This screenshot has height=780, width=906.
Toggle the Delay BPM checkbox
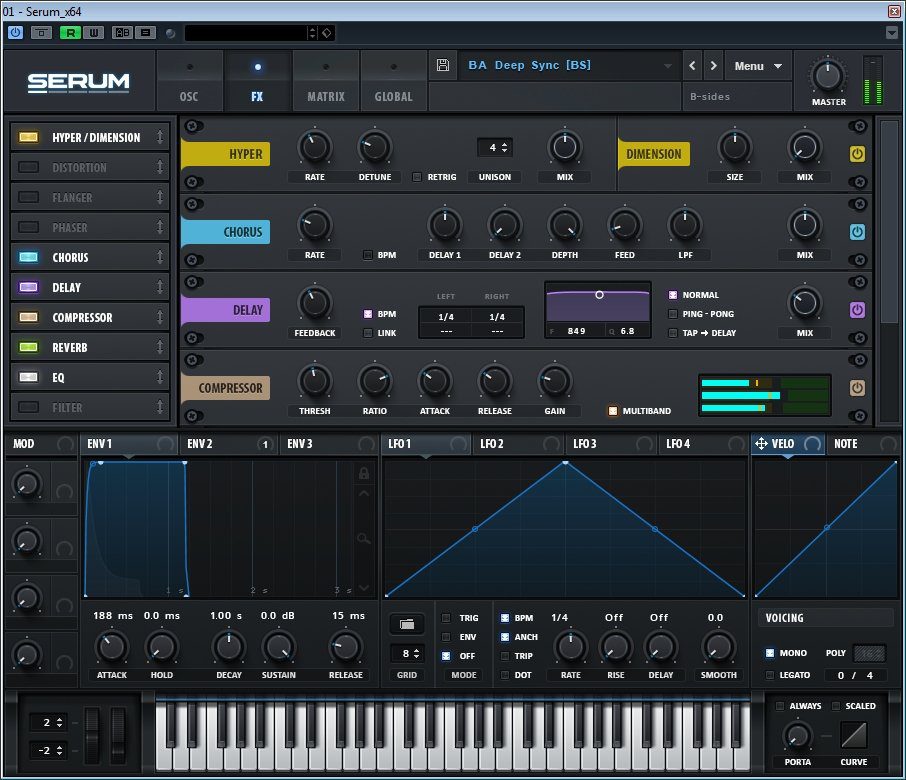click(x=367, y=314)
